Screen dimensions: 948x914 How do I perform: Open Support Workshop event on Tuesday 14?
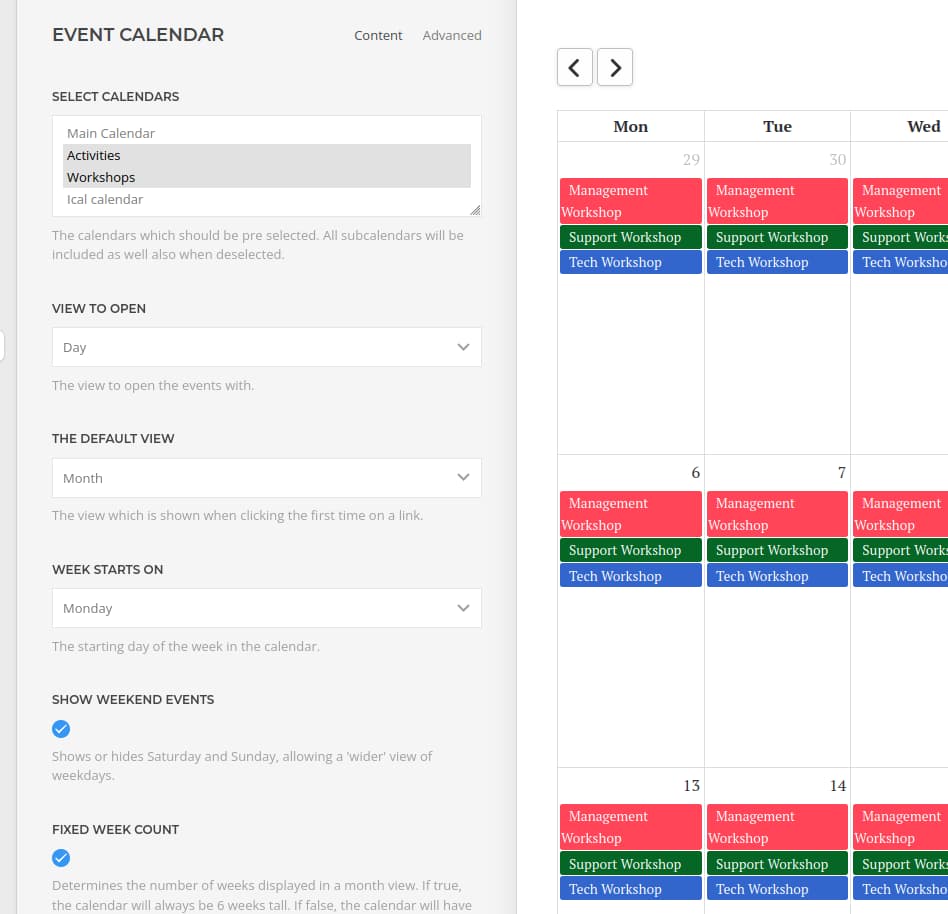point(777,864)
